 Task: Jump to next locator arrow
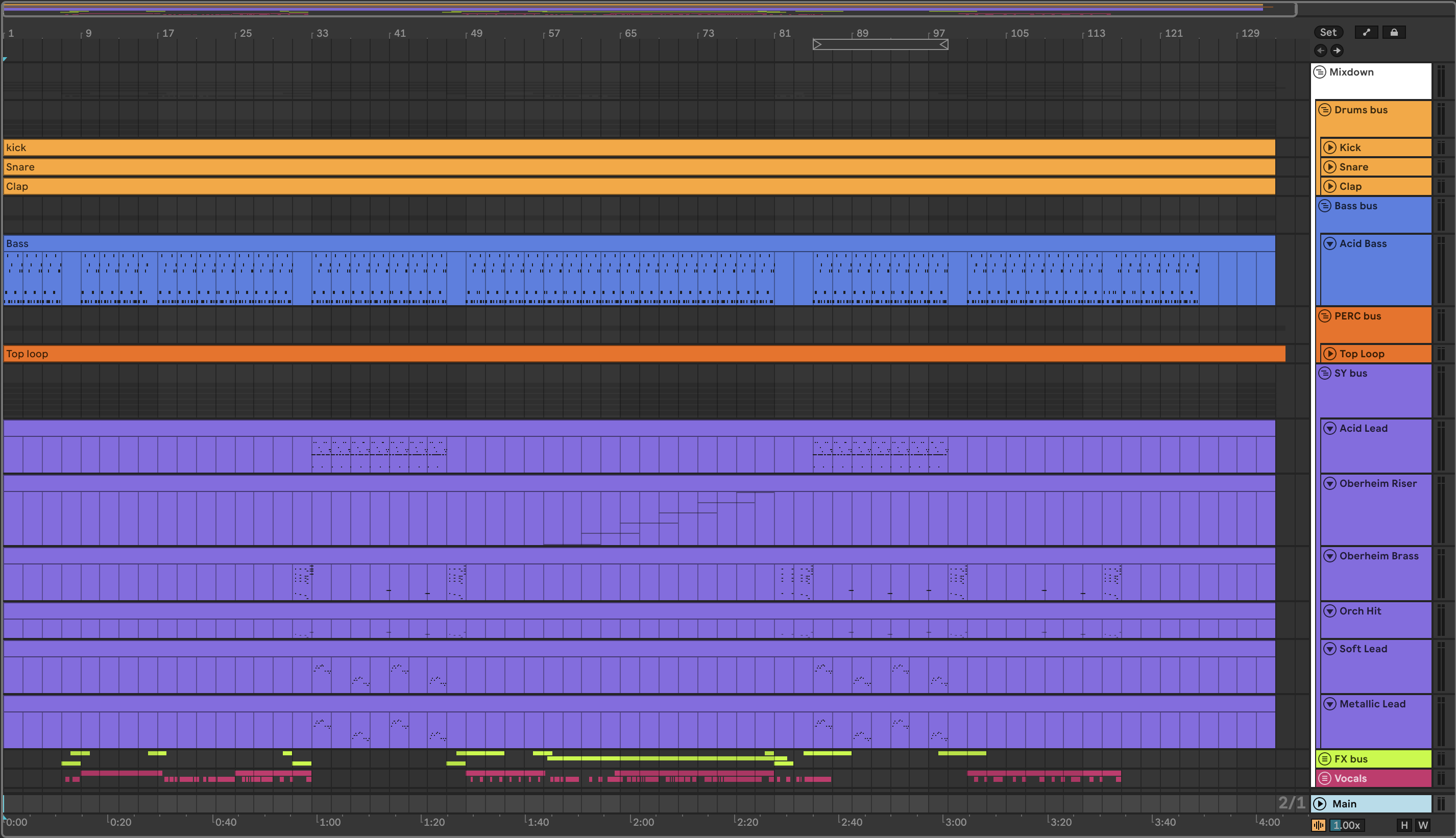[x=1337, y=51]
